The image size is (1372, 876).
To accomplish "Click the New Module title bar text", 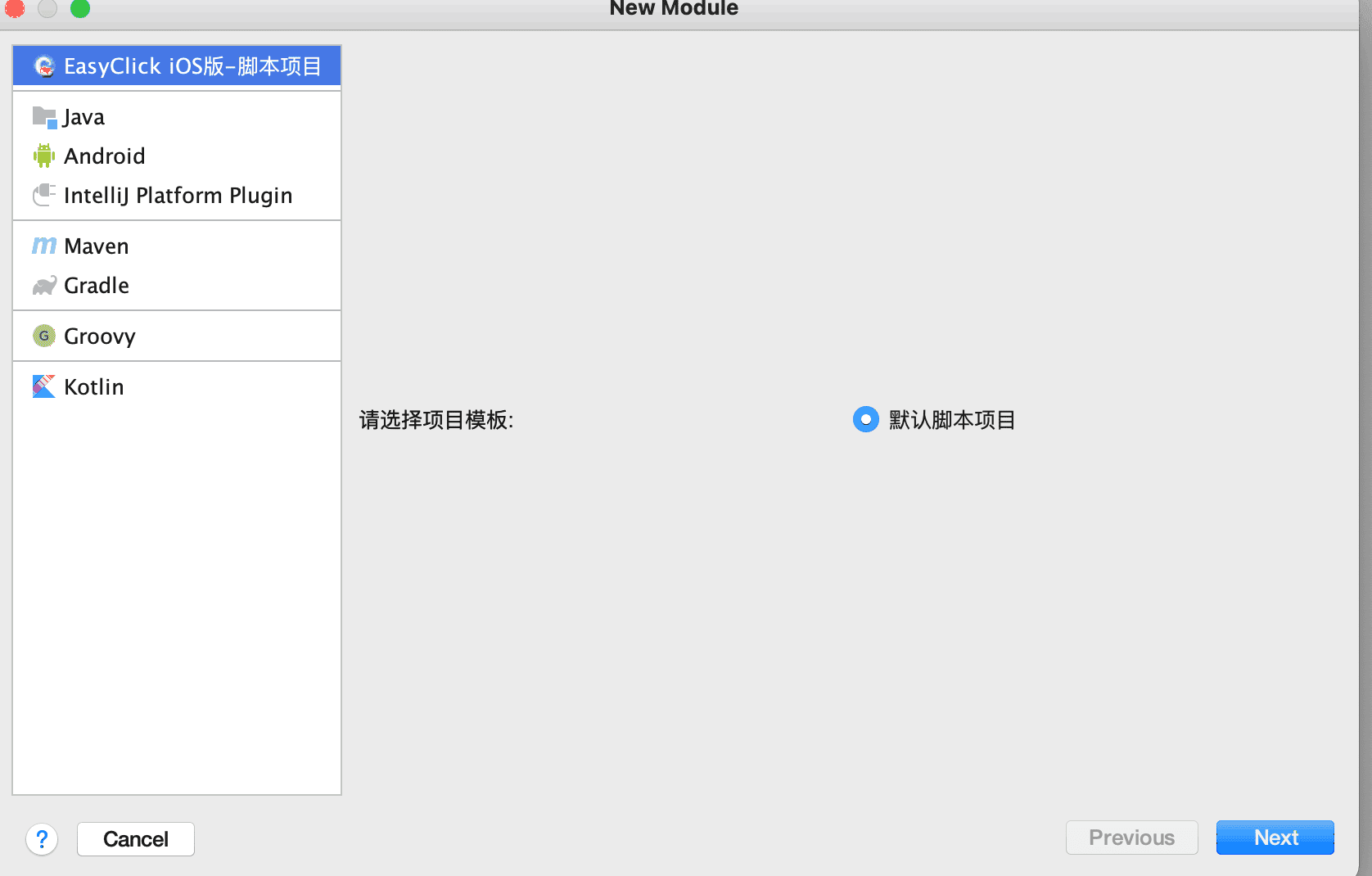I will (x=674, y=8).
